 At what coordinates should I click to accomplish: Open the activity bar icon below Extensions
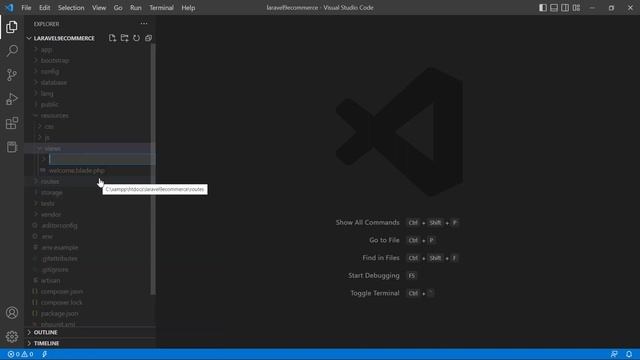pos(12,147)
